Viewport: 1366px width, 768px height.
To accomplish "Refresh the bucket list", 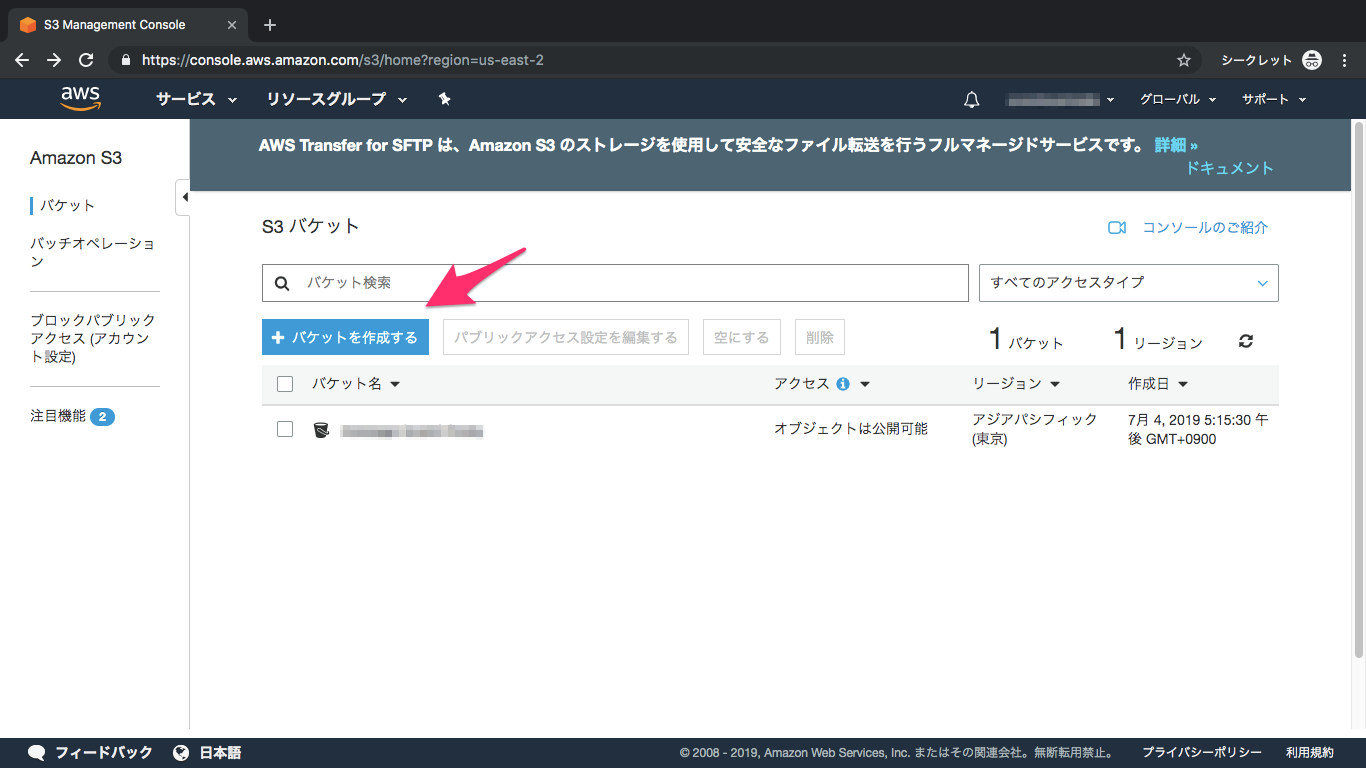I will point(1245,341).
